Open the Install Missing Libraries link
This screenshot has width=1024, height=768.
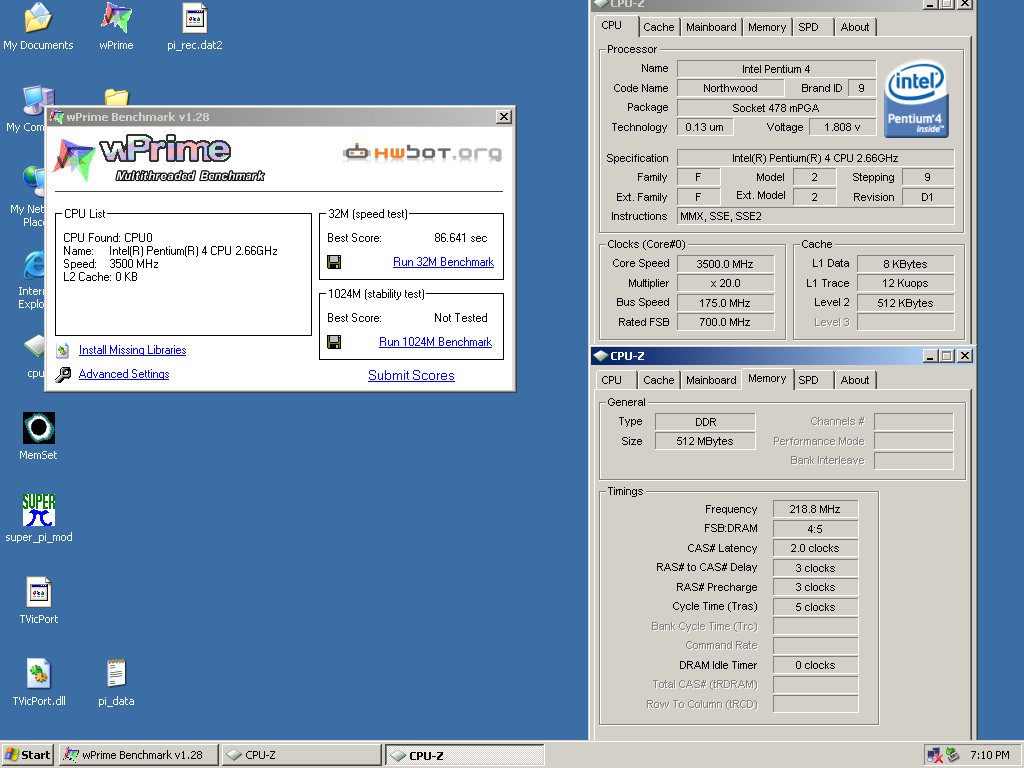(x=133, y=350)
